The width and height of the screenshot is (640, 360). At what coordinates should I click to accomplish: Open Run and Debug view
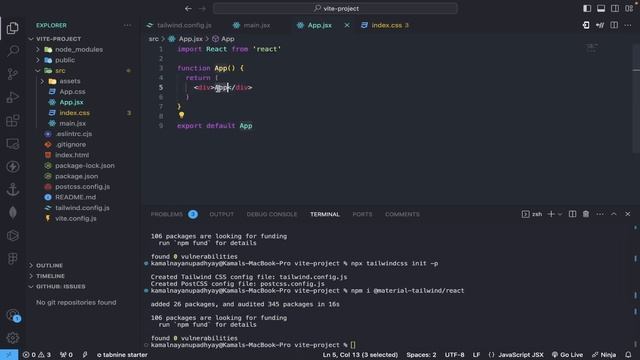[13, 97]
